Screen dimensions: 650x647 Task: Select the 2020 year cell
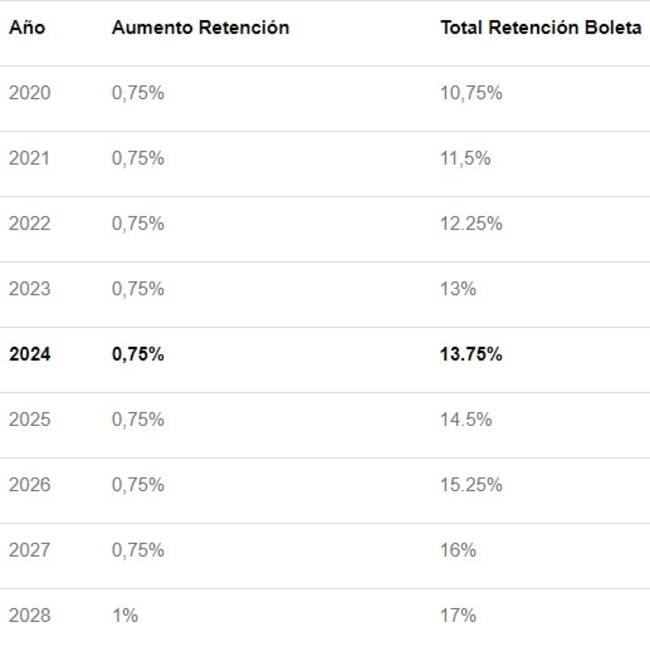(x=29, y=93)
